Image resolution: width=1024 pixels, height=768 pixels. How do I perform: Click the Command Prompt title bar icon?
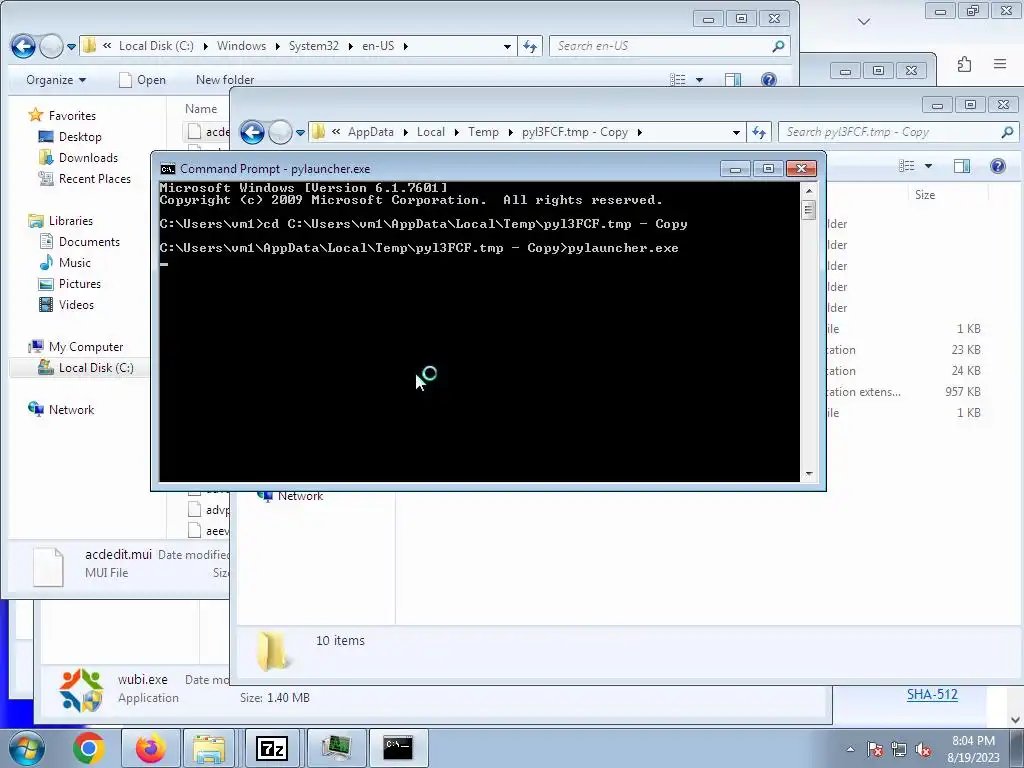click(168, 169)
